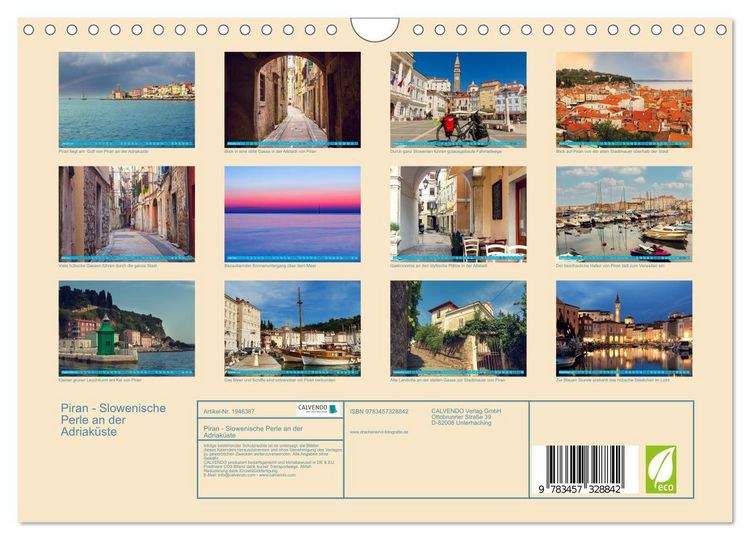Open the archway café tables photo
Viewport: 750px width, 540px height.
(x=458, y=214)
